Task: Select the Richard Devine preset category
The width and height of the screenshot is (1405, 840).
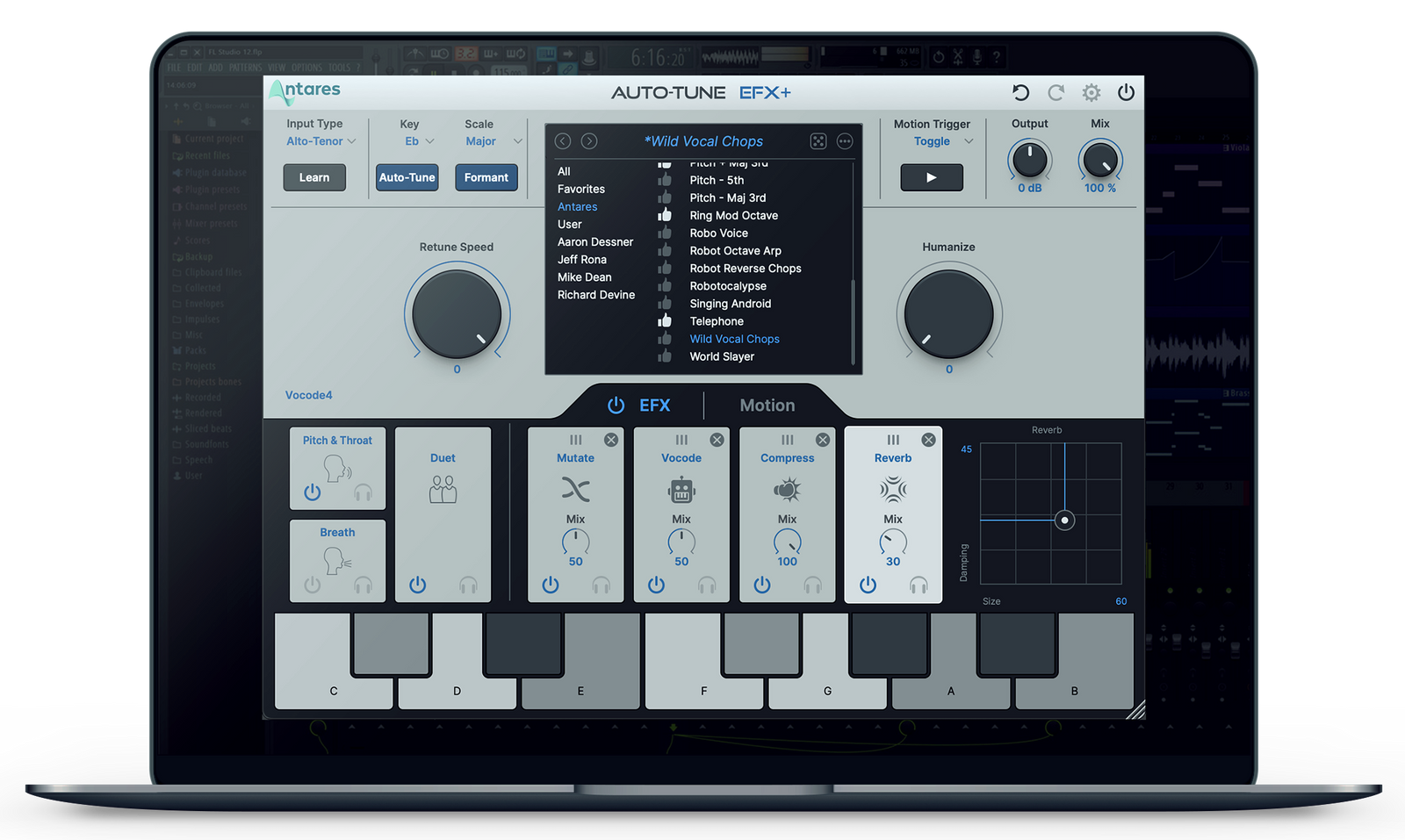Action: (x=596, y=294)
